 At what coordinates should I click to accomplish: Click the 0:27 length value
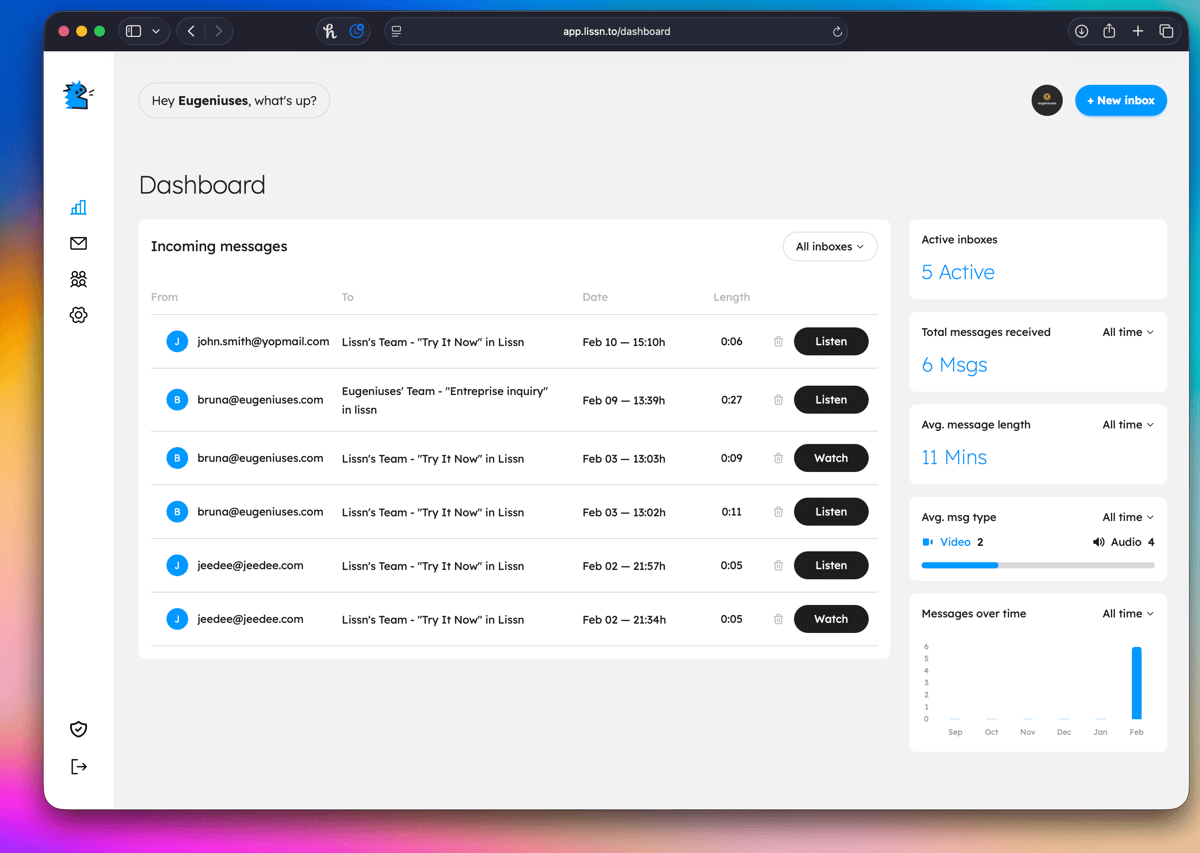731,400
